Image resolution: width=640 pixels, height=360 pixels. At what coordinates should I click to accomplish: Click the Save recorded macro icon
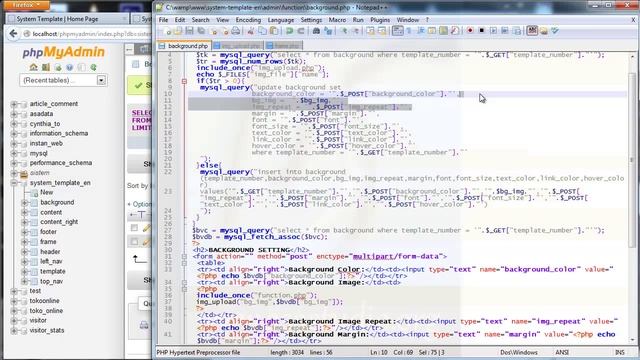pos(516,31)
